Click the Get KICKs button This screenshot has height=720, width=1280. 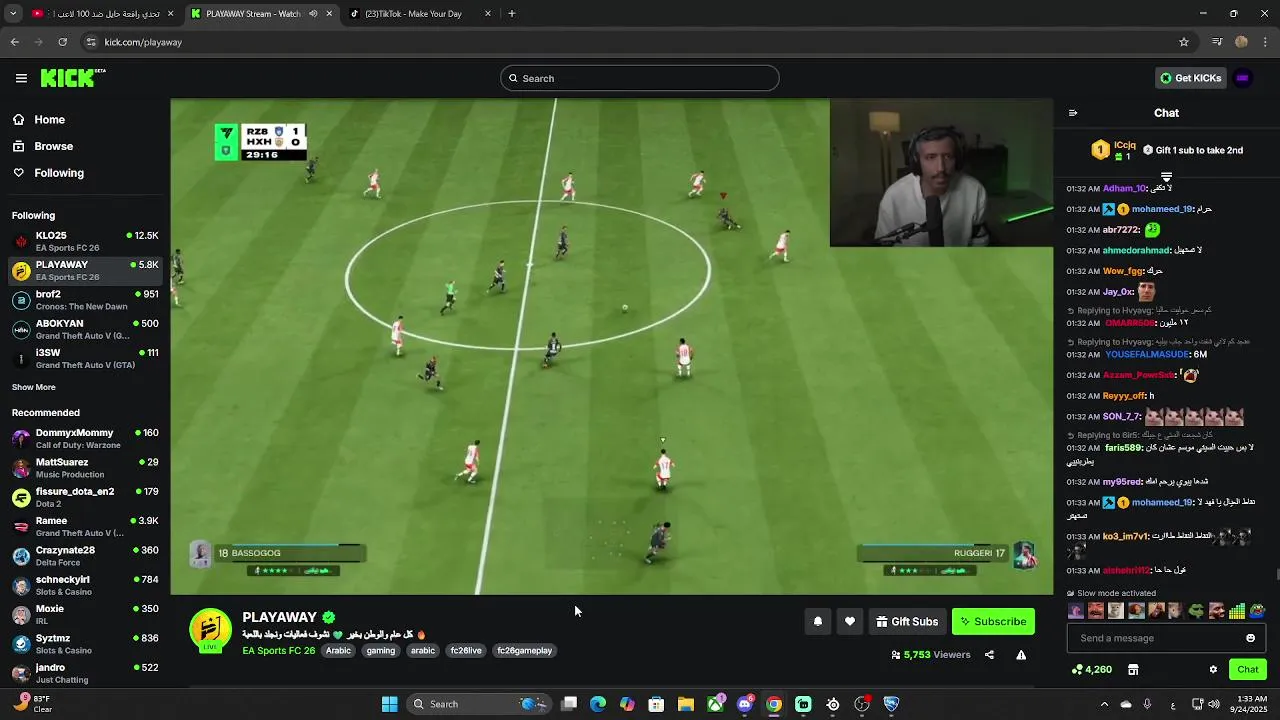click(x=1190, y=78)
